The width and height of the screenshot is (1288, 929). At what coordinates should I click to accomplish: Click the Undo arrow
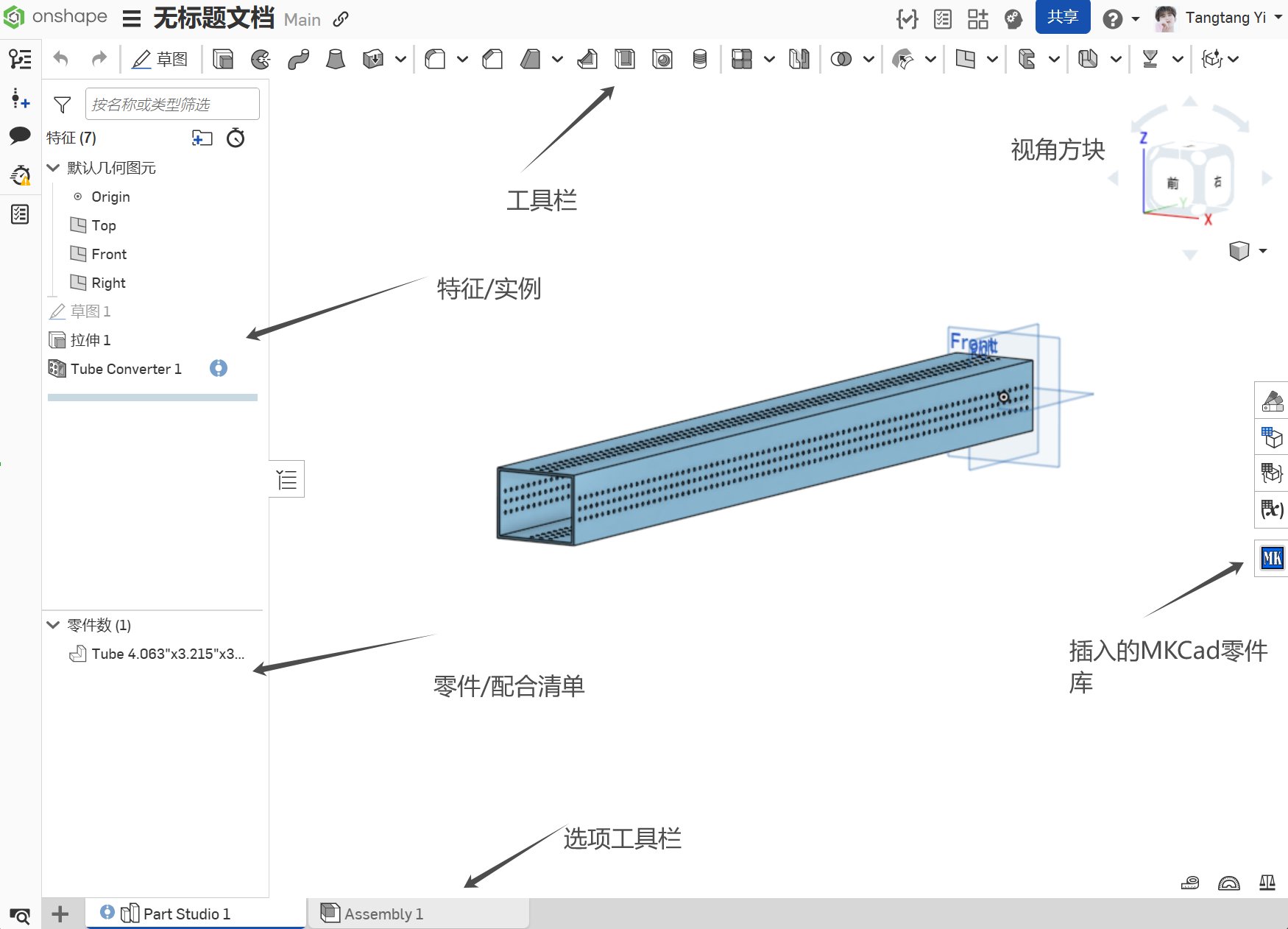coord(61,59)
